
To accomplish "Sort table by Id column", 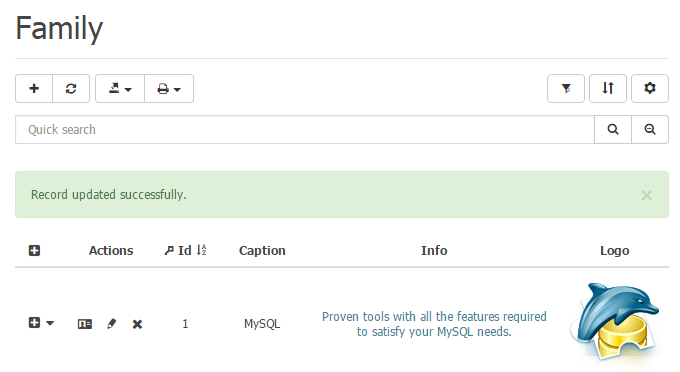I will click(185, 250).
